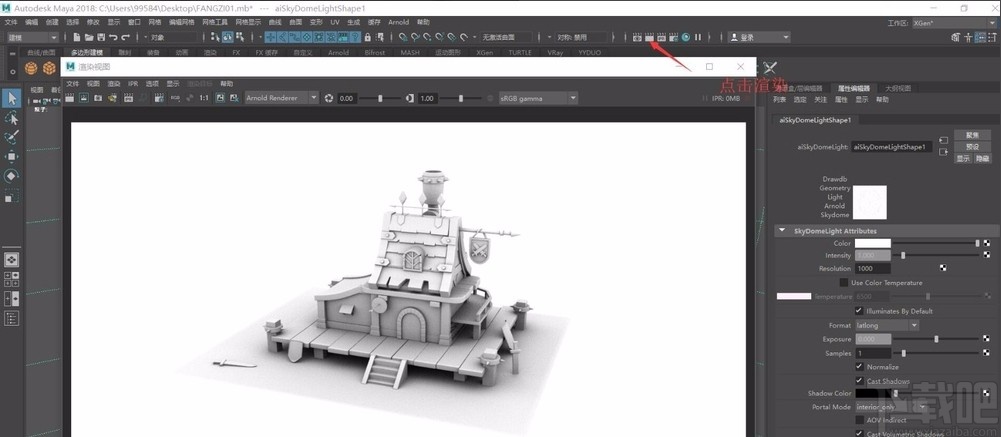The height and width of the screenshot is (437, 1001).
Task: Open Render Settings icon in status line
Action: pyautogui.click(x=673, y=37)
